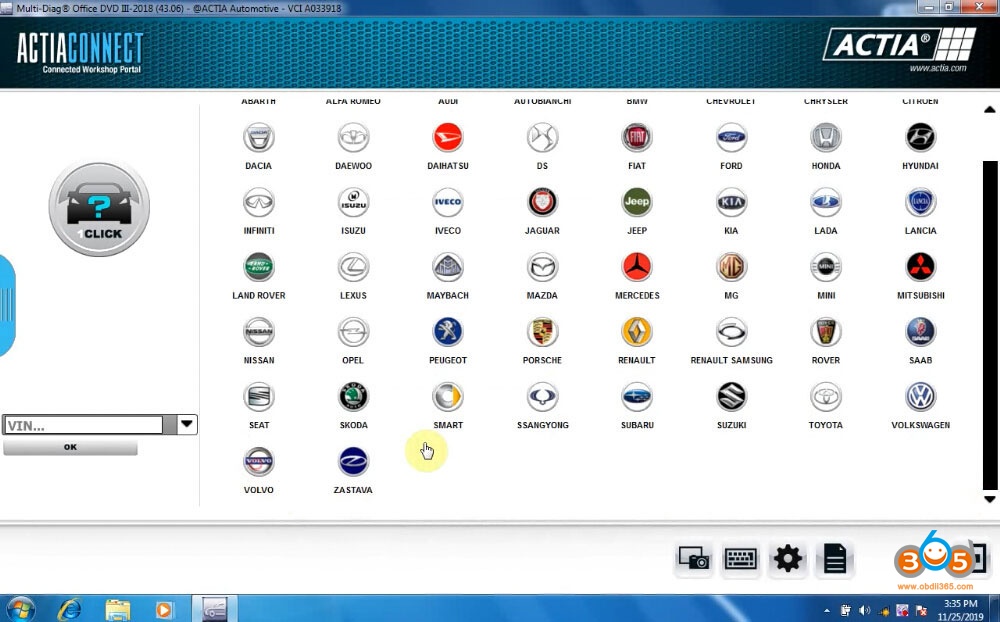
Task: Pick the Opel brand logo
Action: tap(353, 332)
